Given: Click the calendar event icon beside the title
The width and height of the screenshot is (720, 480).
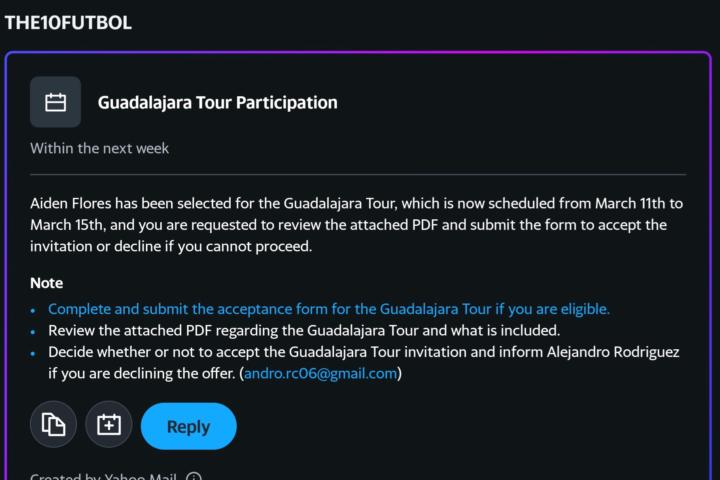Looking at the screenshot, I should (56, 102).
